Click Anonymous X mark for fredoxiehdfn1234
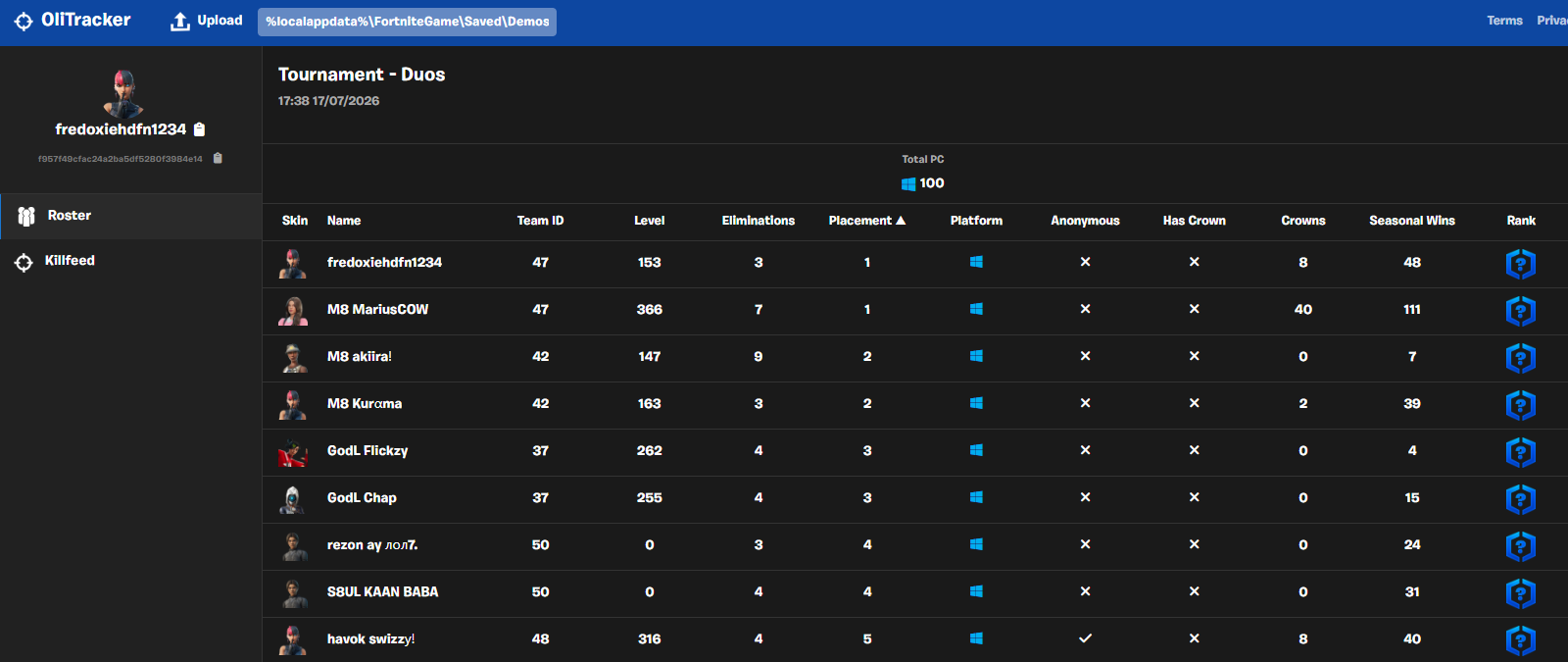Viewport: 1568px width, 662px height. tap(1085, 262)
